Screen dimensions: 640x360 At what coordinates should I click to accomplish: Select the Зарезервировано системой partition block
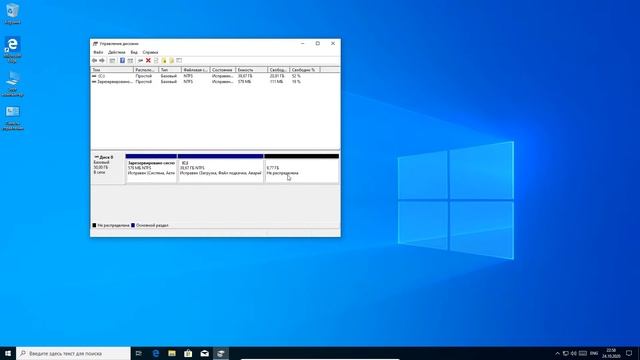click(151, 169)
